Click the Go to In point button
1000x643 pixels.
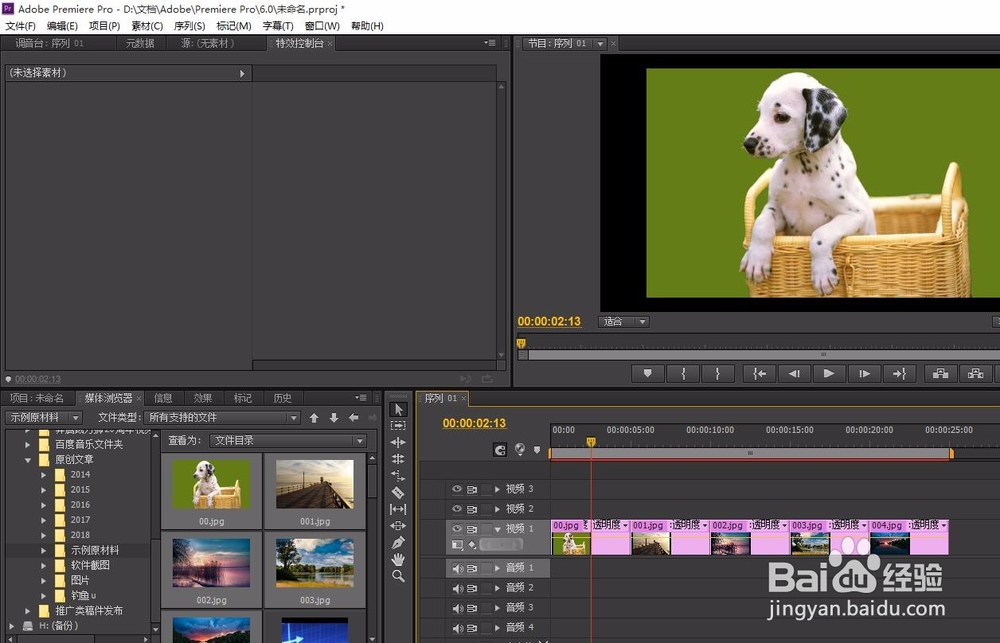pos(759,374)
